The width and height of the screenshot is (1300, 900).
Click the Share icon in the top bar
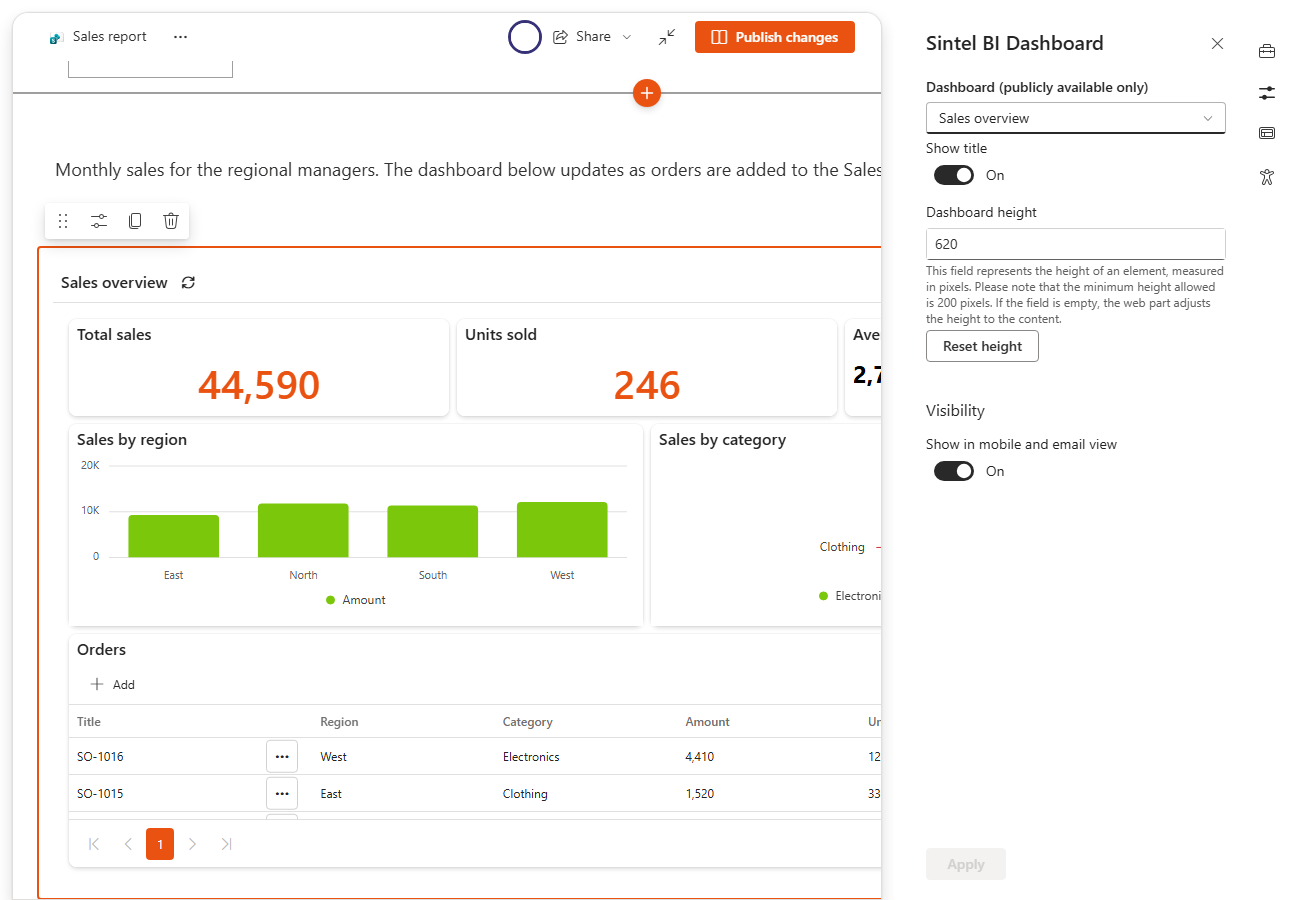point(560,37)
